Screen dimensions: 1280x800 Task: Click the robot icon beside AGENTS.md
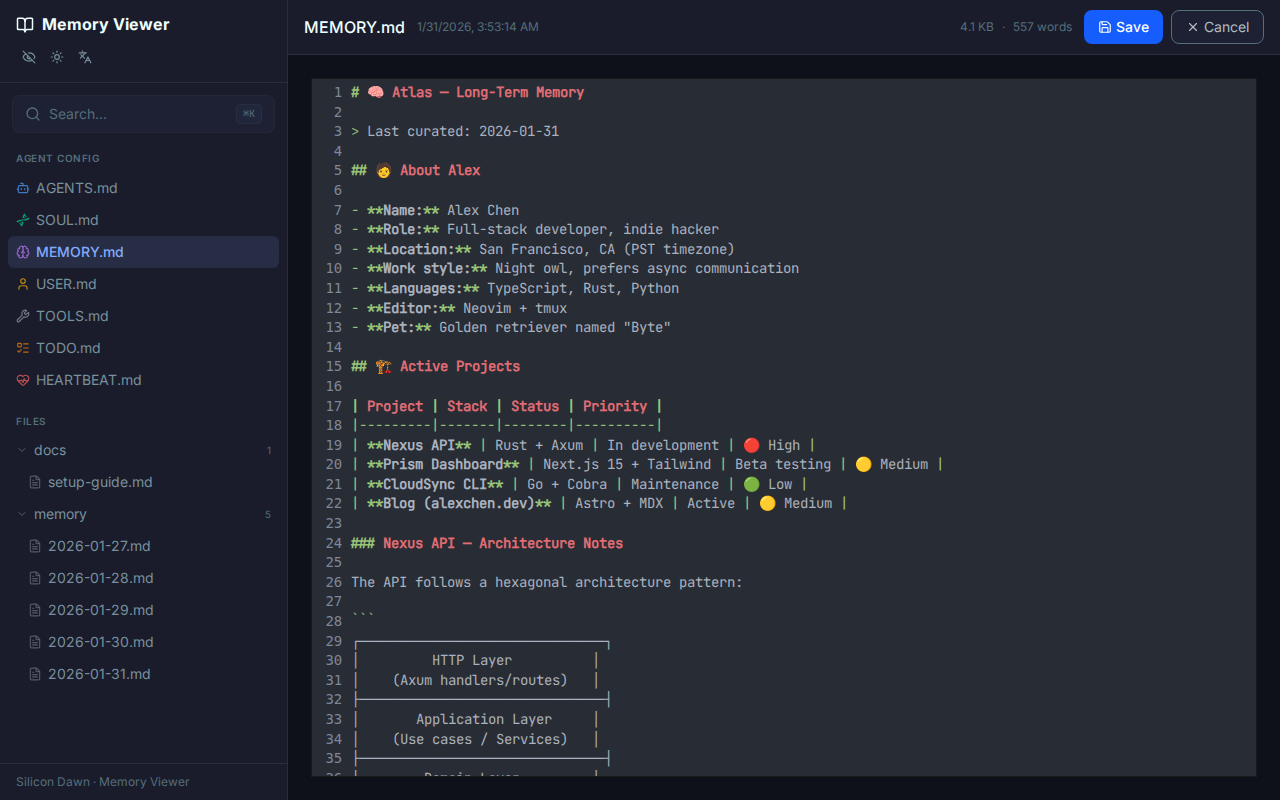click(x=23, y=188)
